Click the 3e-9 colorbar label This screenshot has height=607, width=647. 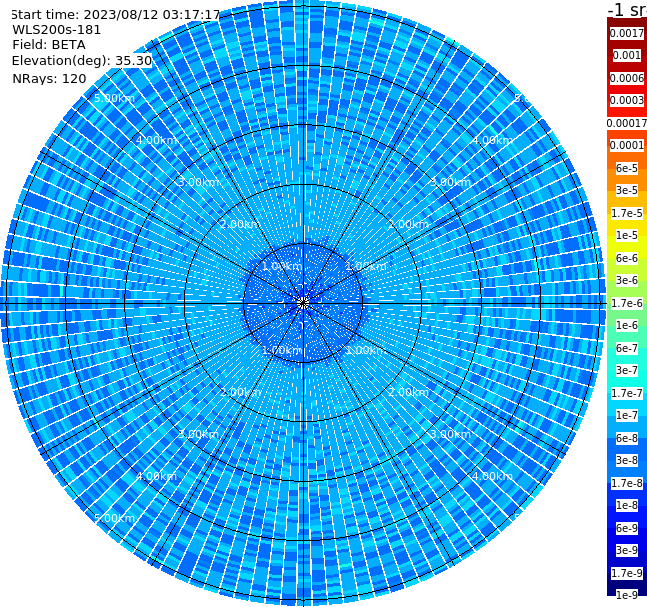click(x=627, y=550)
